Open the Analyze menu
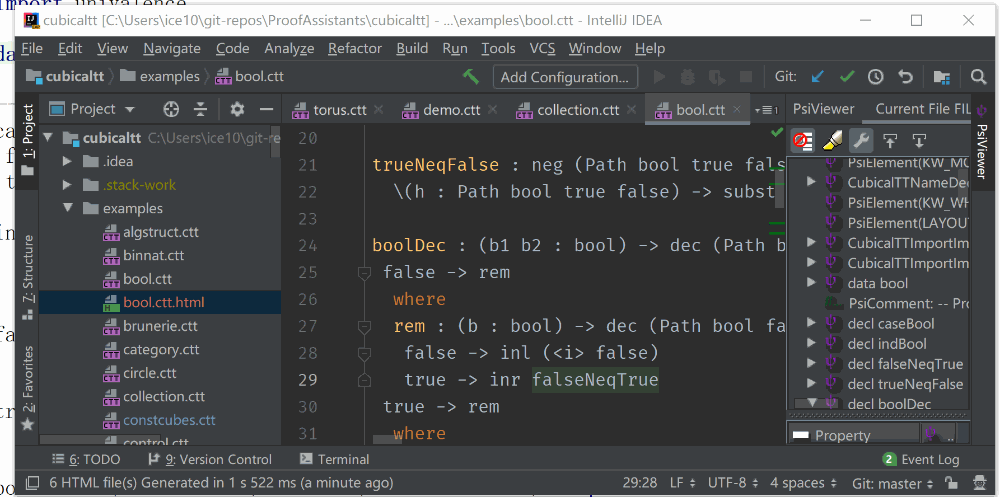 290,48
